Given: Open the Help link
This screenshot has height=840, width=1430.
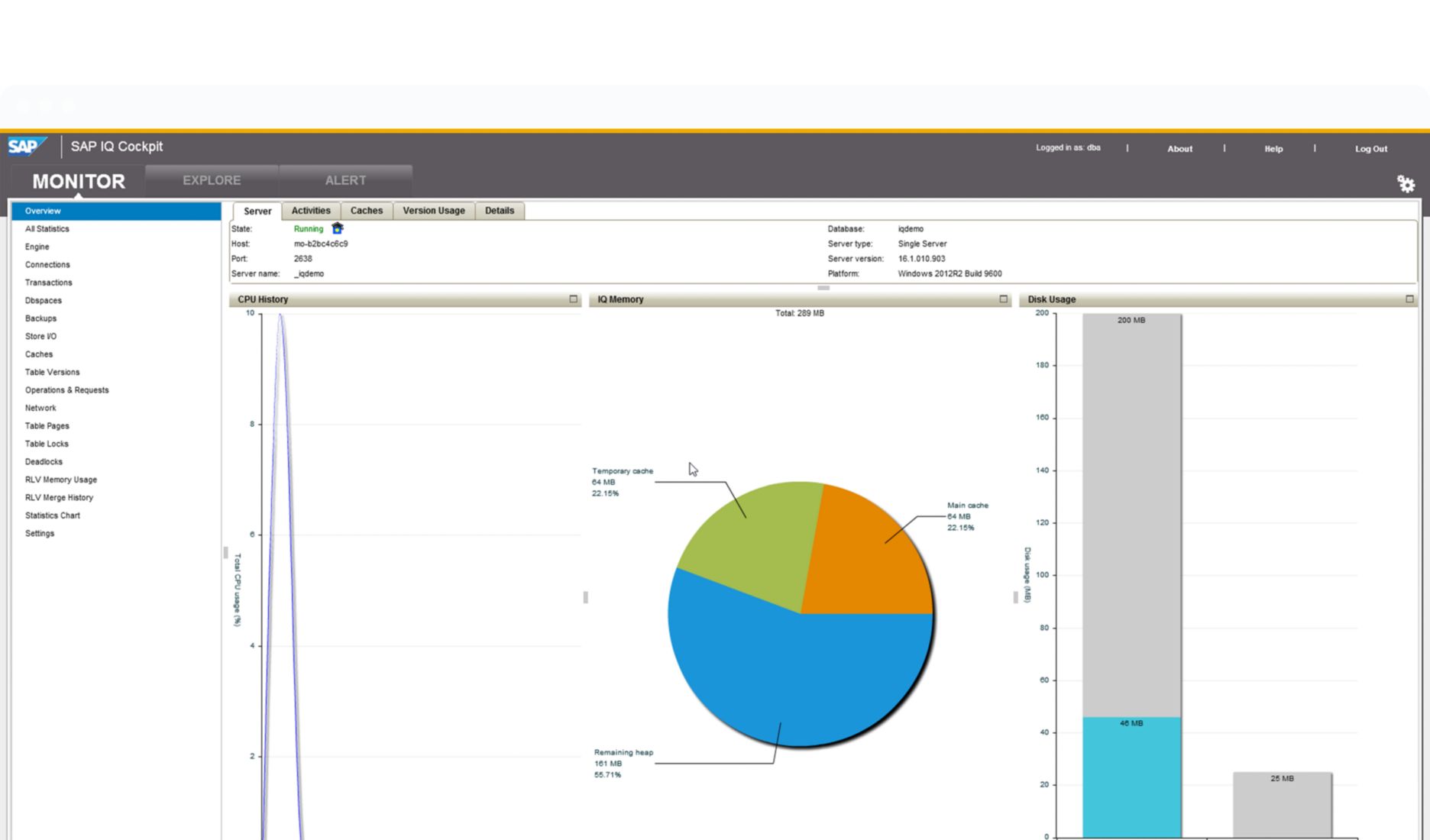Looking at the screenshot, I should tap(1273, 148).
